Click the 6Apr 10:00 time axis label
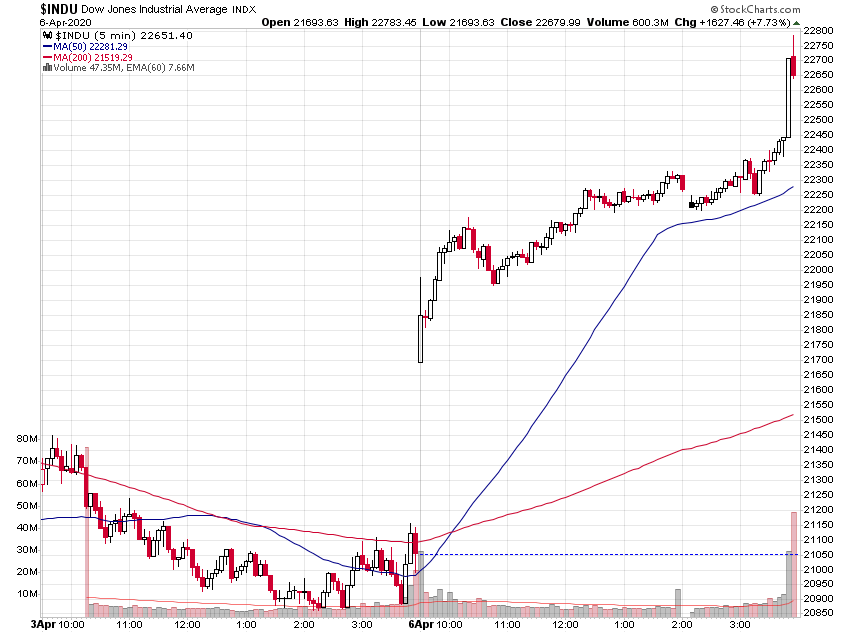 [435, 624]
